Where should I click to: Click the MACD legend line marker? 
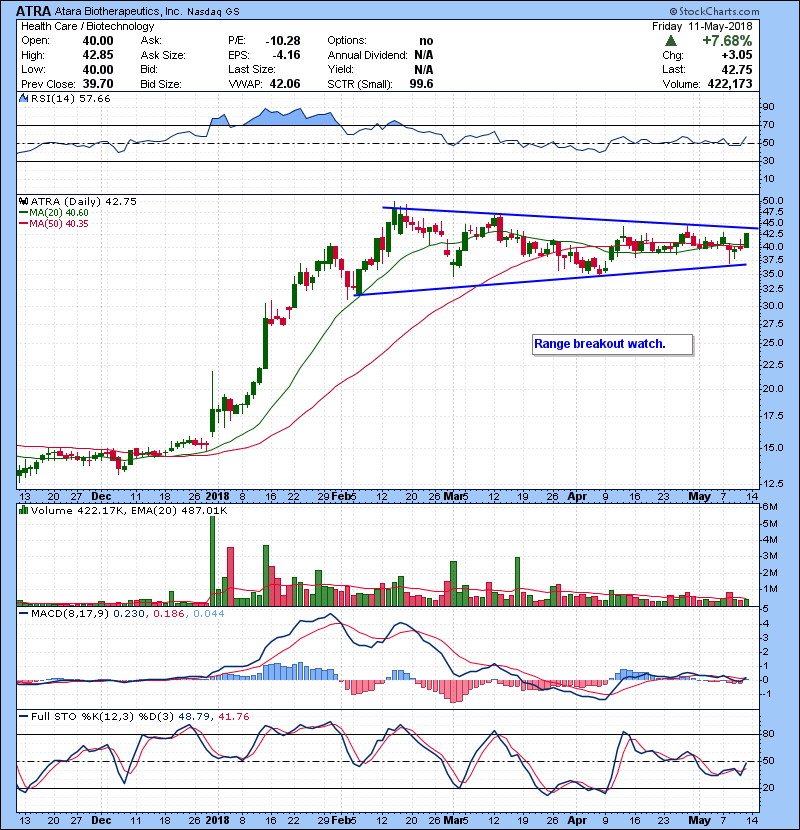pos(23,614)
